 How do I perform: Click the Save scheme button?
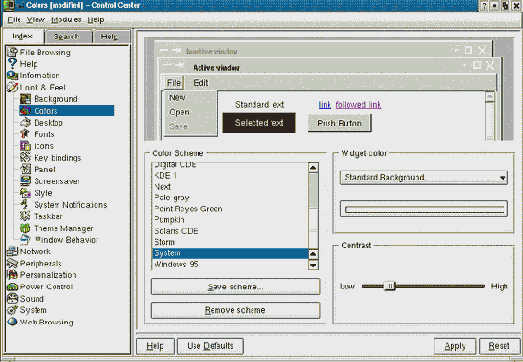235,287
